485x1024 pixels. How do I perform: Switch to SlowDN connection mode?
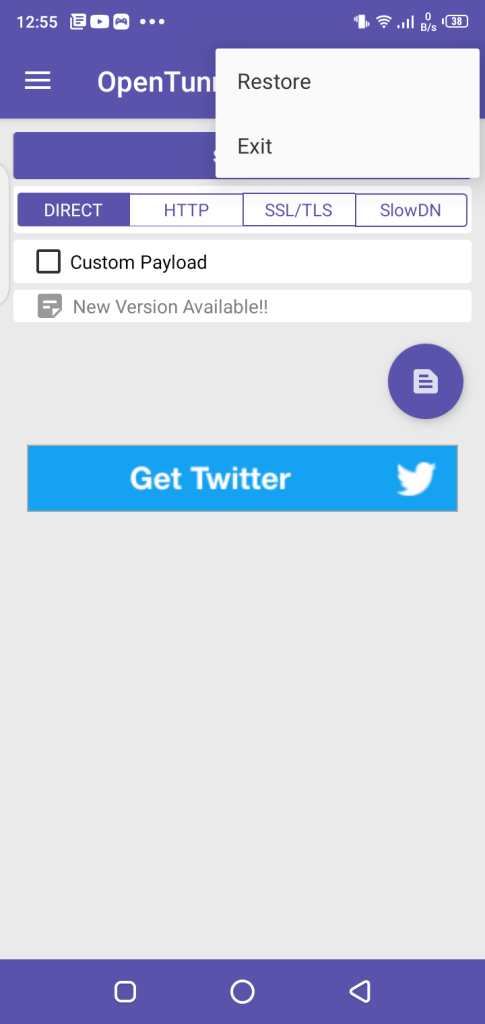click(x=411, y=210)
